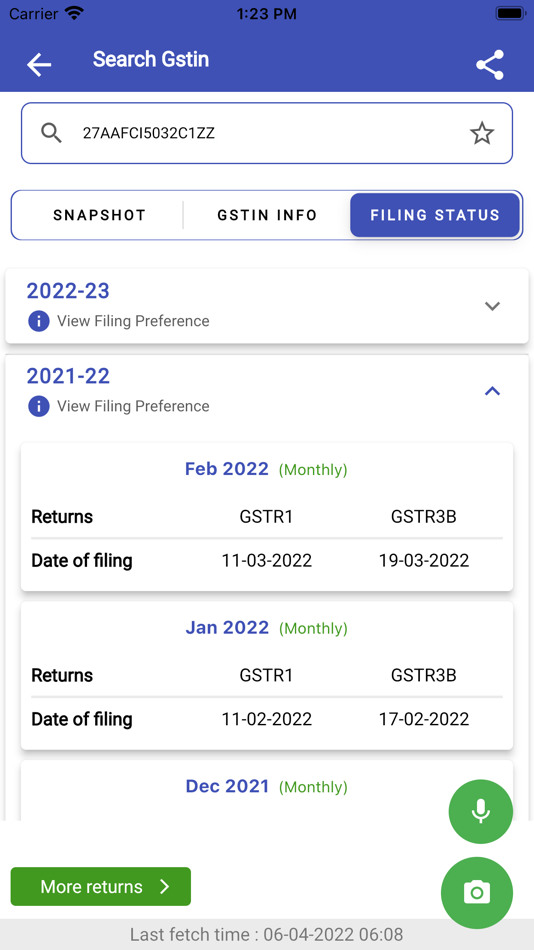This screenshot has width=534, height=950.
Task: Mark GSTIN as favorite with star
Action: 482,133
